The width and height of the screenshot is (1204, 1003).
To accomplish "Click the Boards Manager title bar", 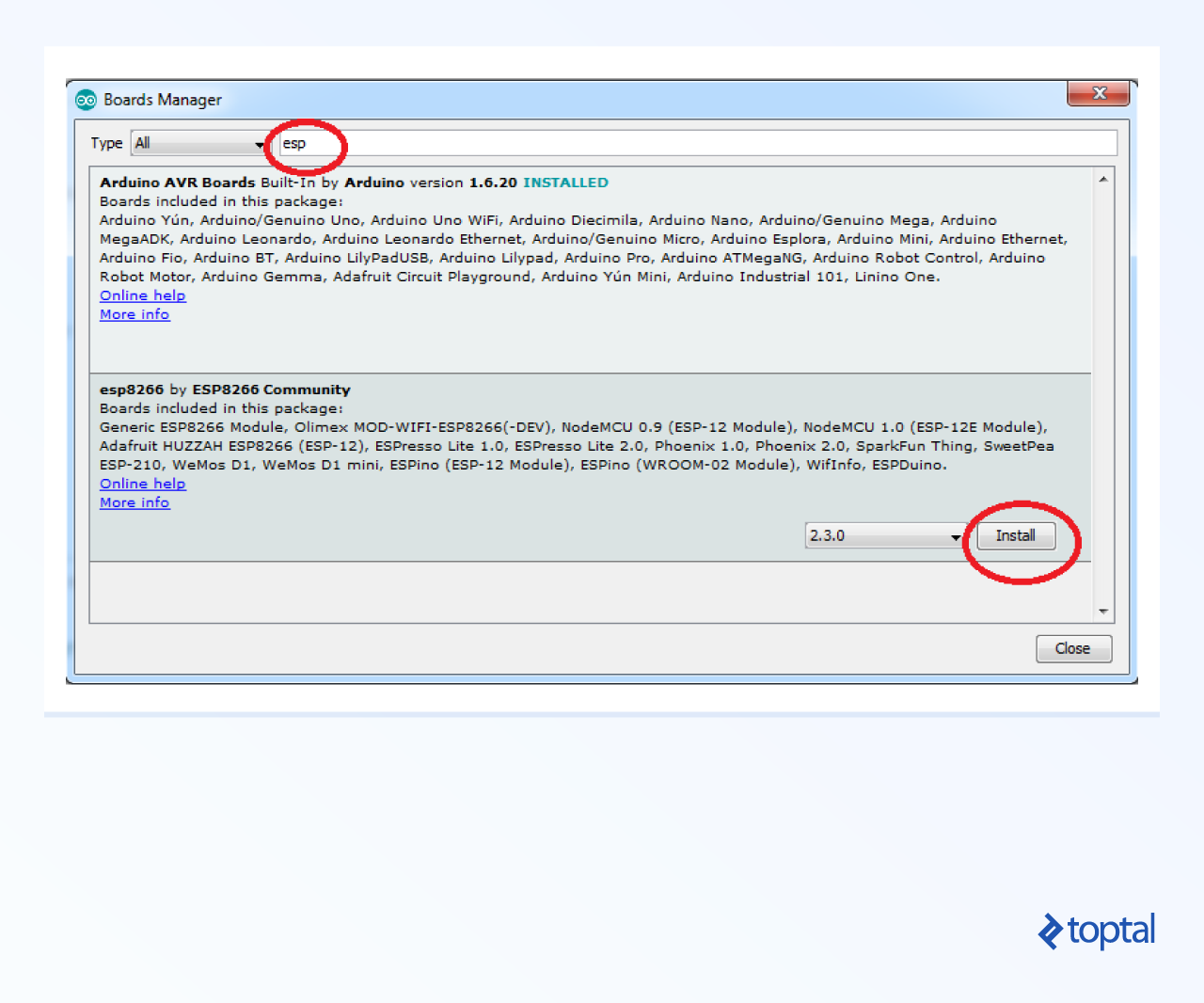I will (x=564, y=100).
